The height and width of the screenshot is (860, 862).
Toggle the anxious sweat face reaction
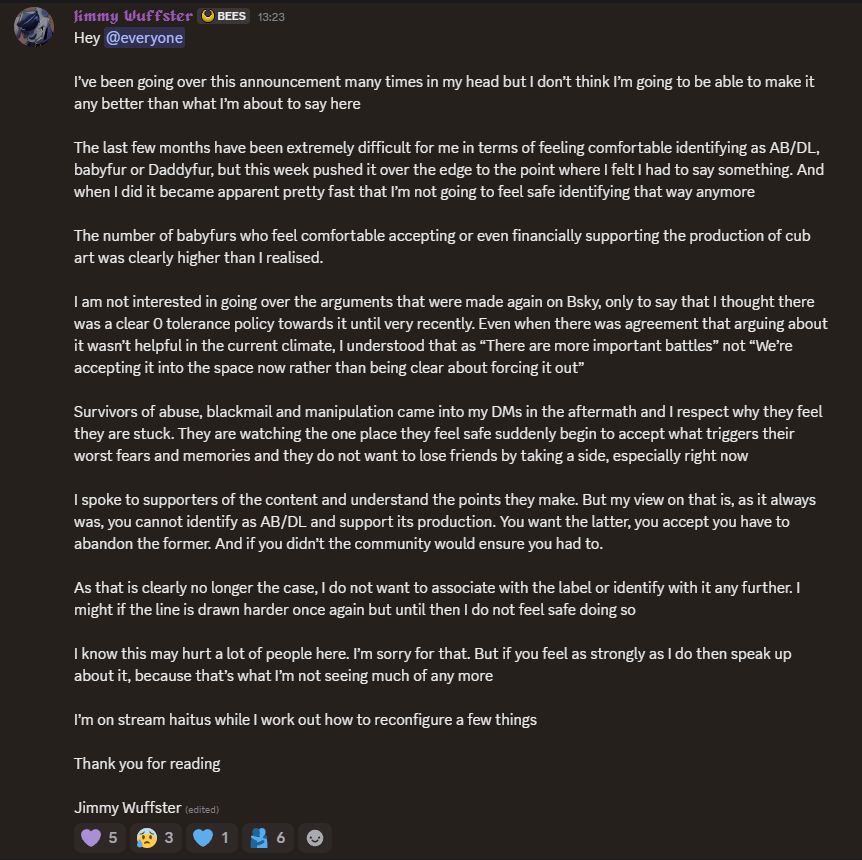click(x=155, y=837)
